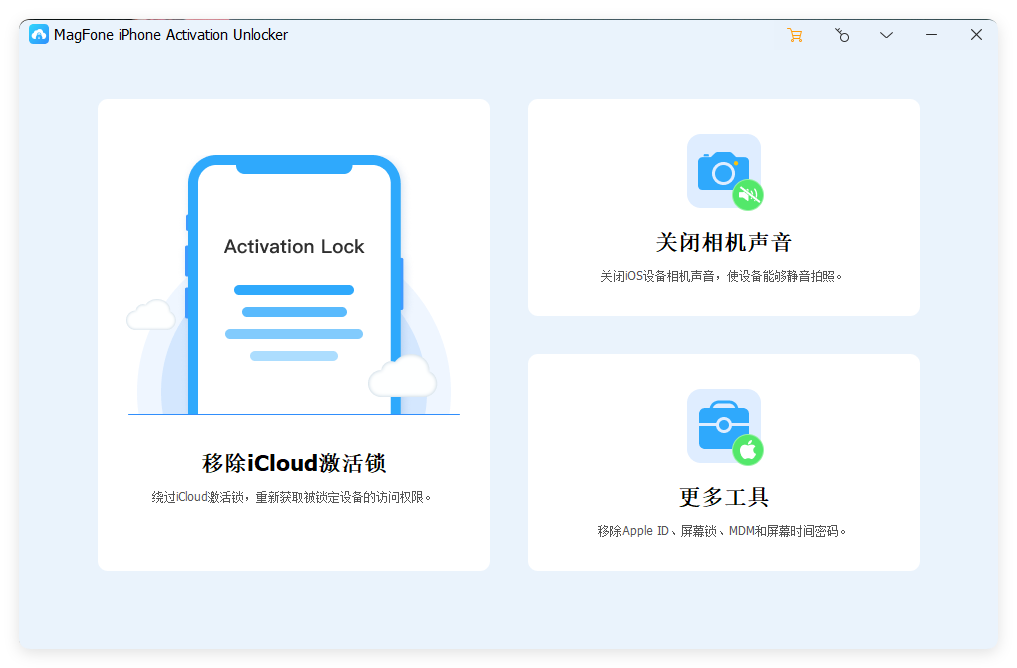Screen dimensions: 1017x668
Task: Click the register key icon in title bar
Action: click(x=842, y=35)
